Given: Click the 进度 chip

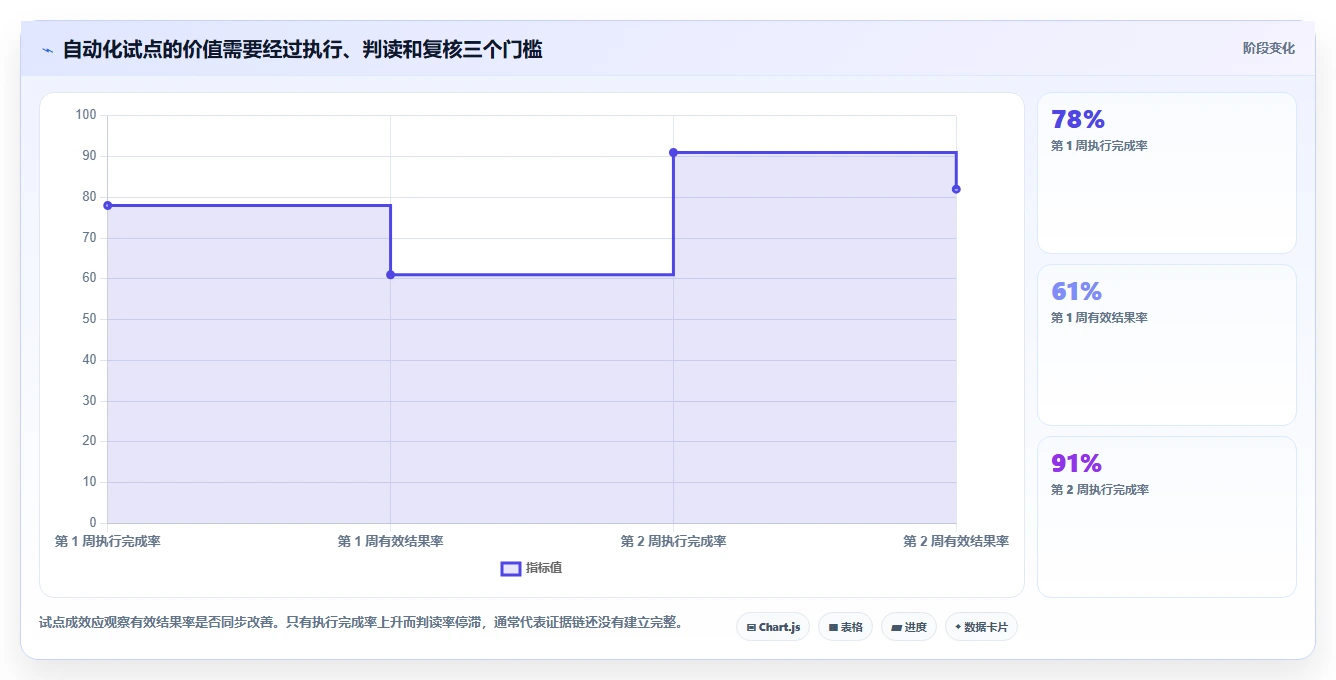Looking at the screenshot, I should click(x=909, y=627).
